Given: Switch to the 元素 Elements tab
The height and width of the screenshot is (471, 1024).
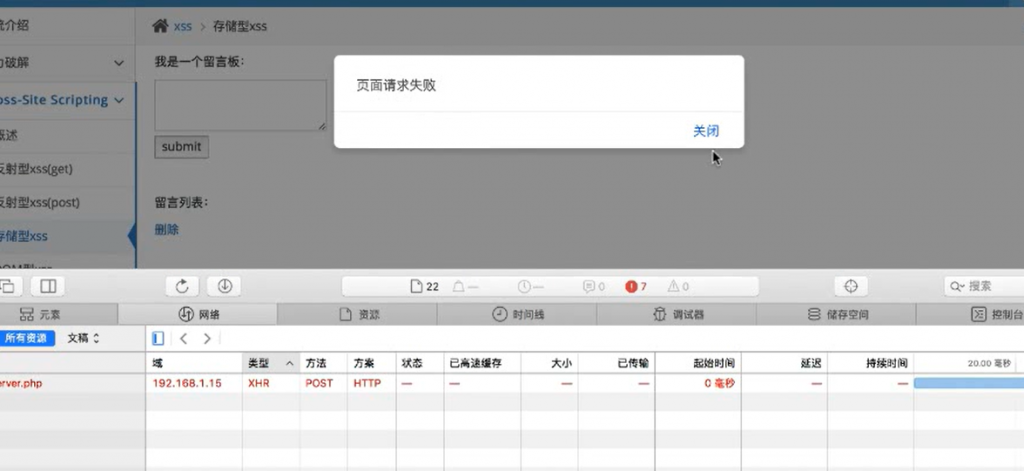Looking at the screenshot, I should [40, 314].
